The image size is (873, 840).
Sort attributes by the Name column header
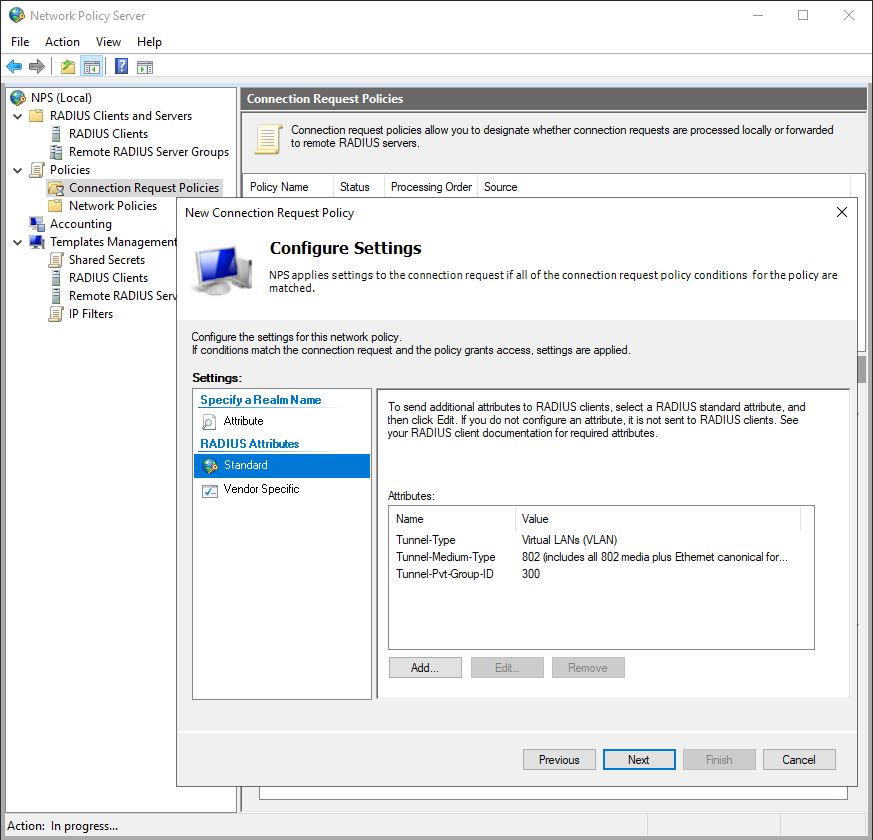pos(453,519)
